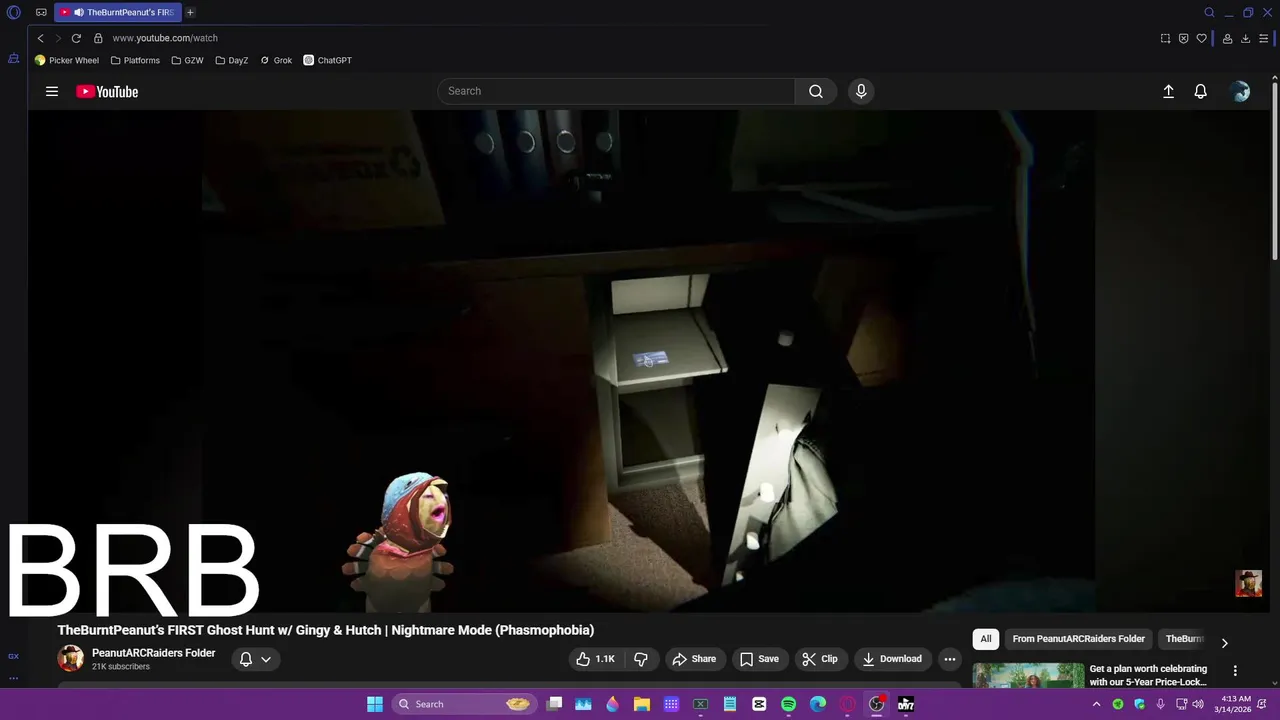
Task: Select From PeanutARCRaiders Folder chip
Action: pyautogui.click(x=1078, y=639)
